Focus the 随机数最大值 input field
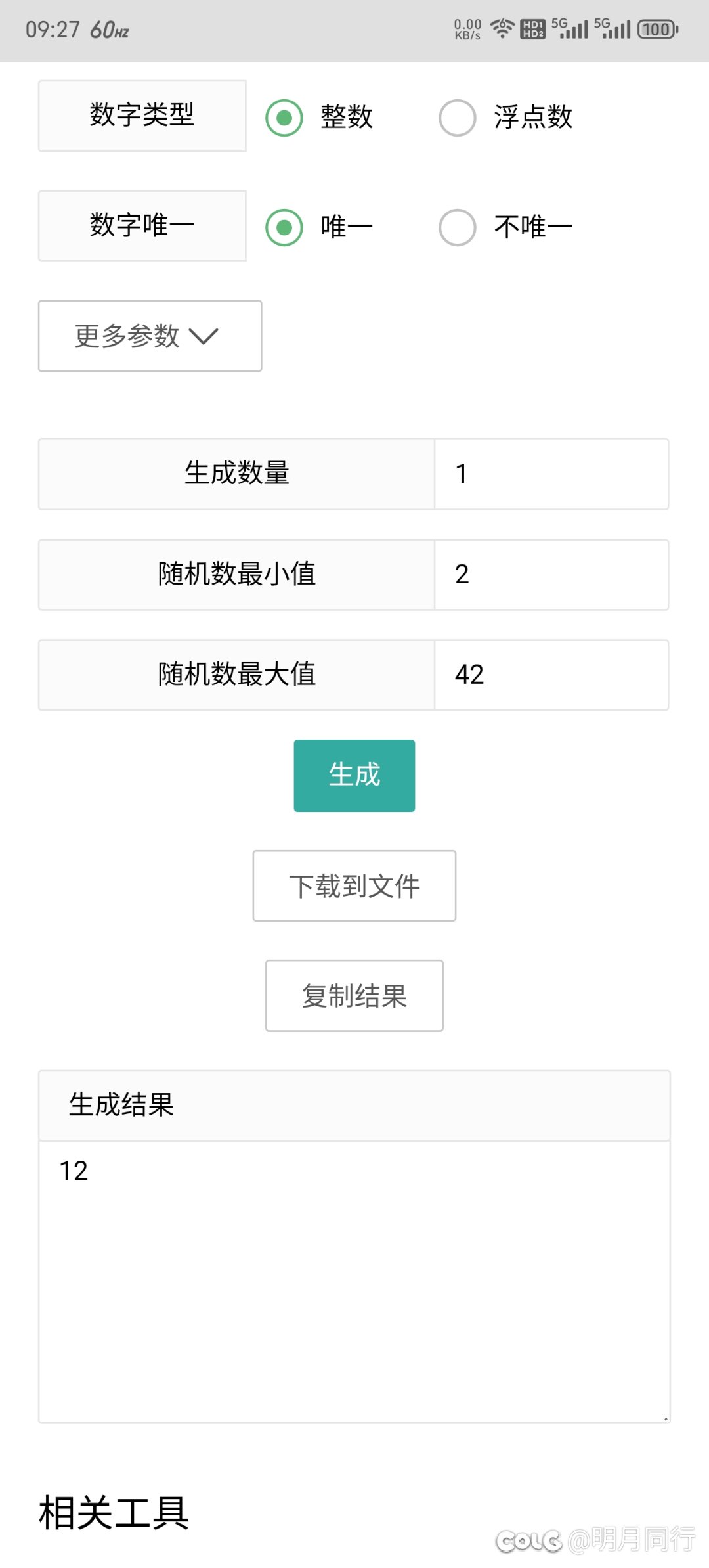 click(551, 675)
